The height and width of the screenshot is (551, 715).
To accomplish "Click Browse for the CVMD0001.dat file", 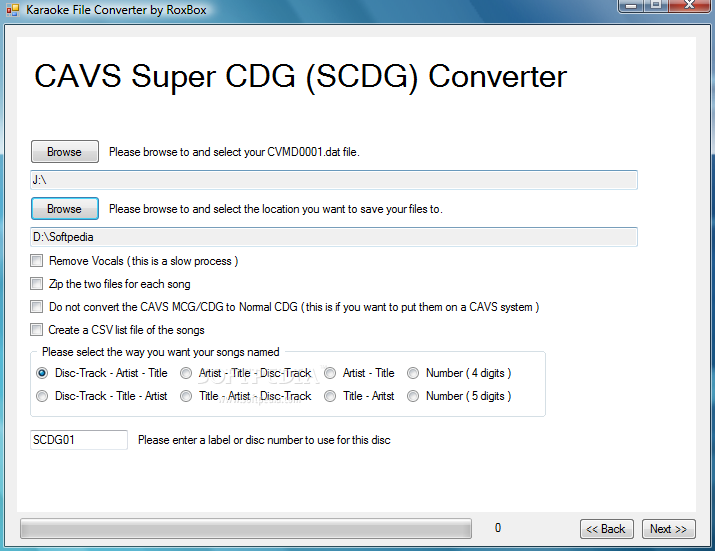I will (65, 151).
